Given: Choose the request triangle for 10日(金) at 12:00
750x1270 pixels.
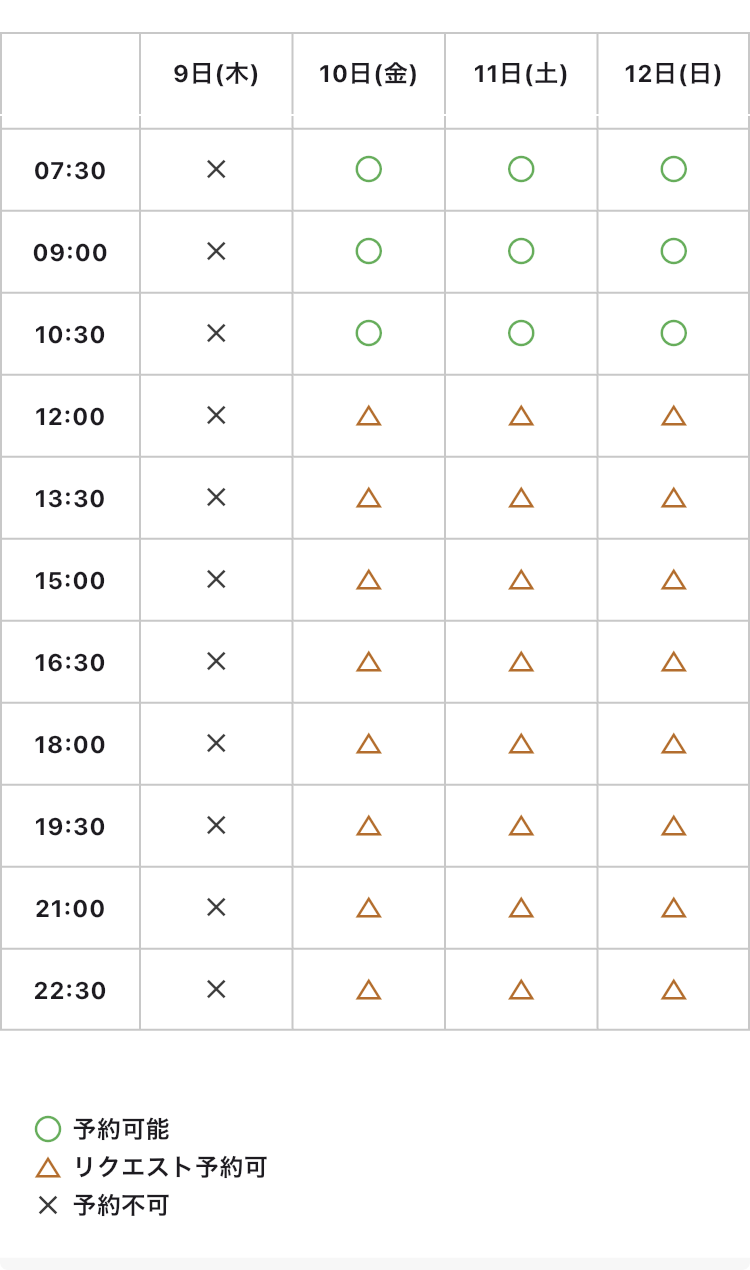Looking at the screenshot, I should (368, 415).
